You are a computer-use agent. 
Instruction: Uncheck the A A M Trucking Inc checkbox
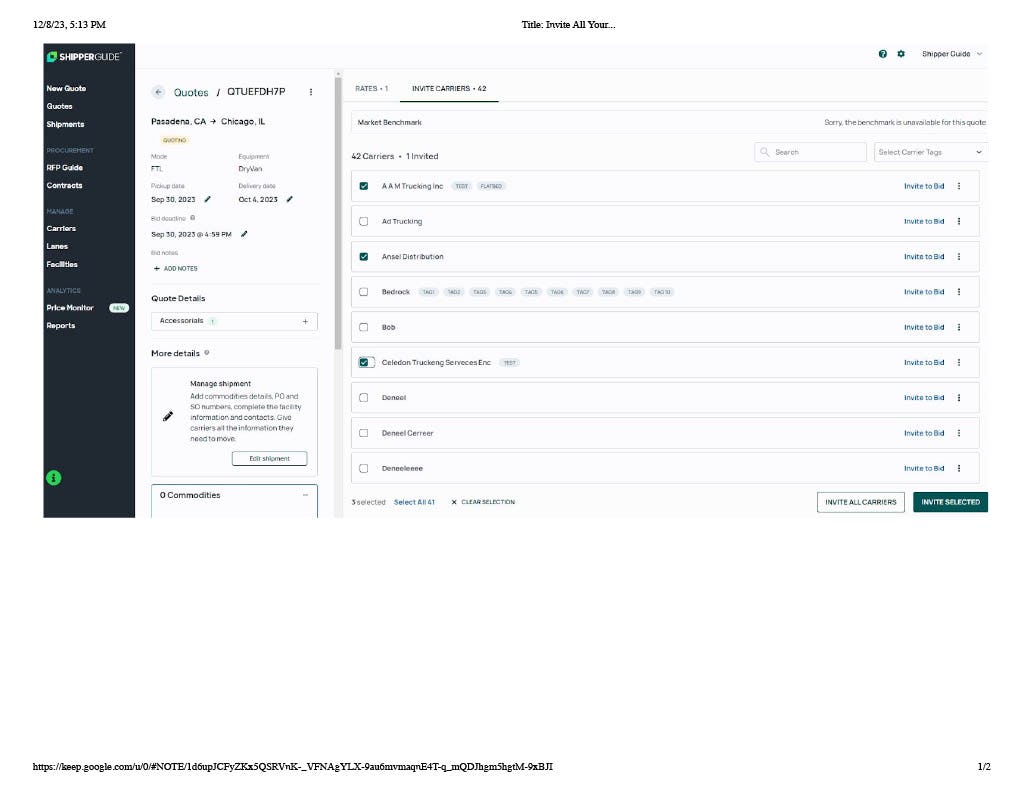364,186
